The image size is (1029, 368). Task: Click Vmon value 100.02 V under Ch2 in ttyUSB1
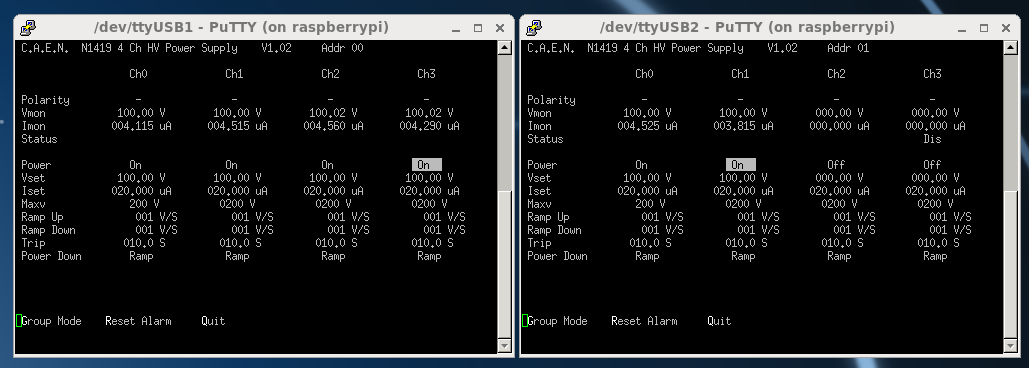(x=333, y=113)
